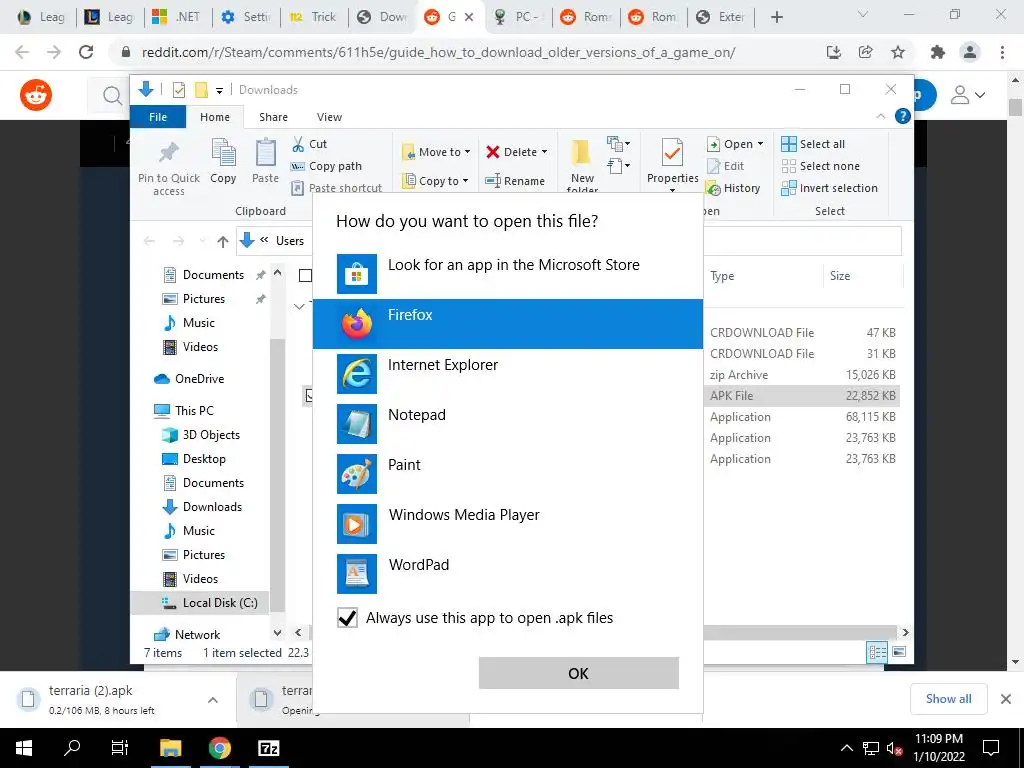Close the Chrome downloads bar
Screen dimensions: 1024x768
coord(1006,699)
